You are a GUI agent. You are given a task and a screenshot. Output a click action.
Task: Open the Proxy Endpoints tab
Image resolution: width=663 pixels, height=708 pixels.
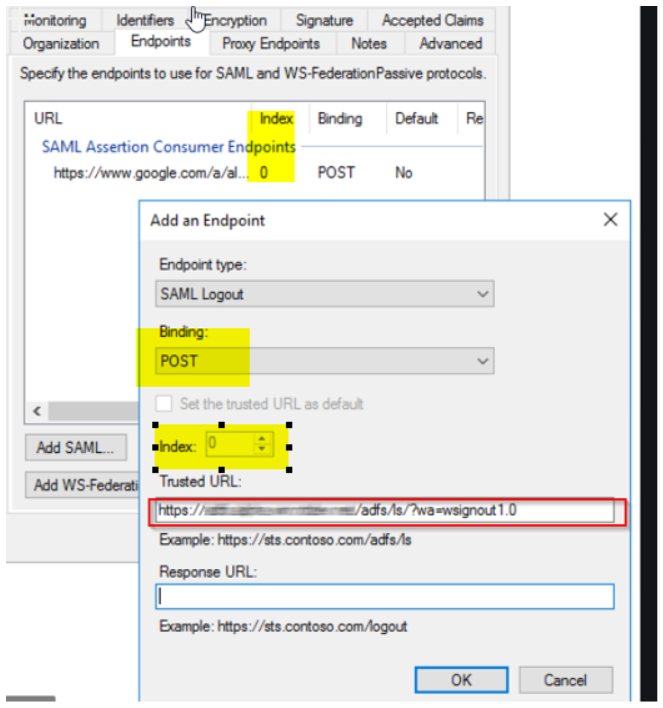click(271, 44)
